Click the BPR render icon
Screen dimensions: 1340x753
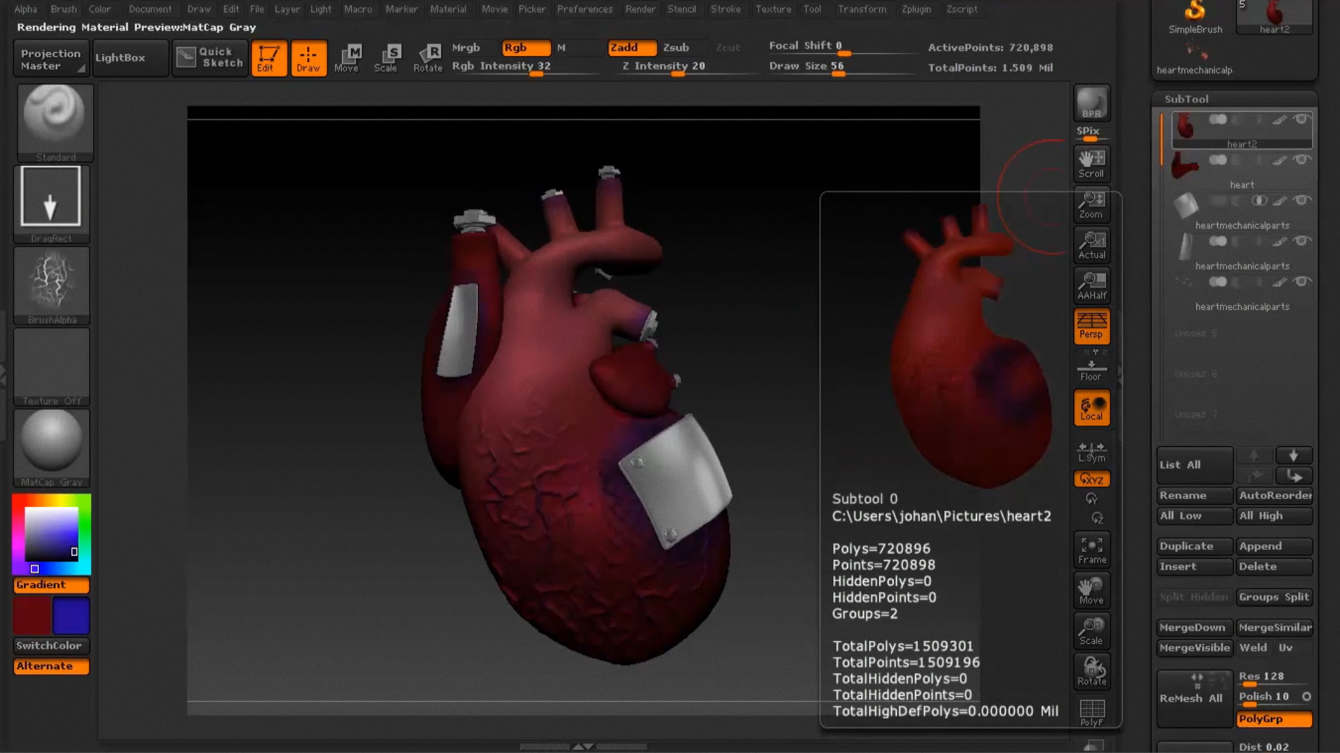1091,104
